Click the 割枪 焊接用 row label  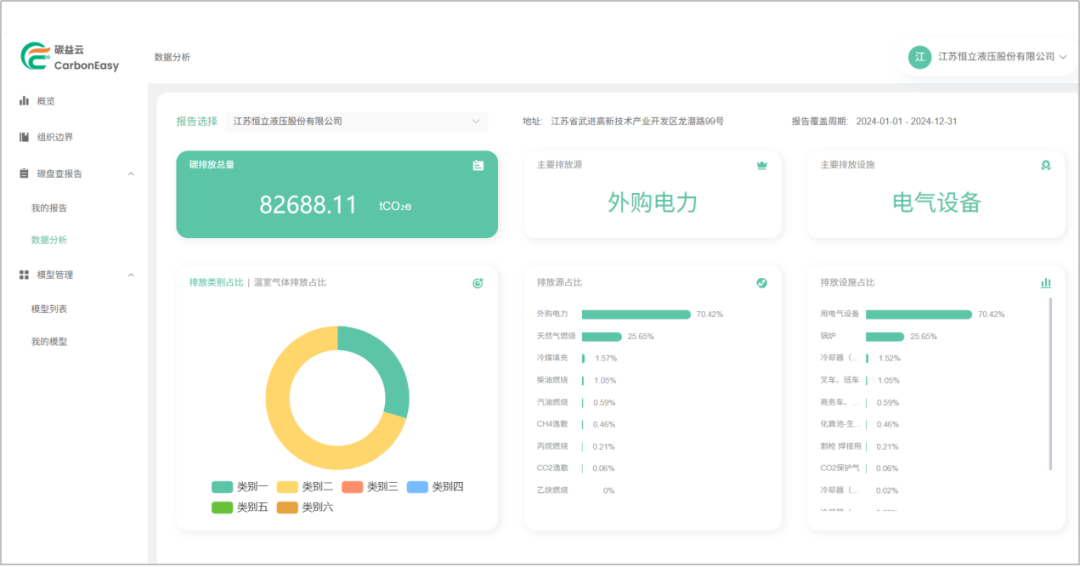[840, 446]
